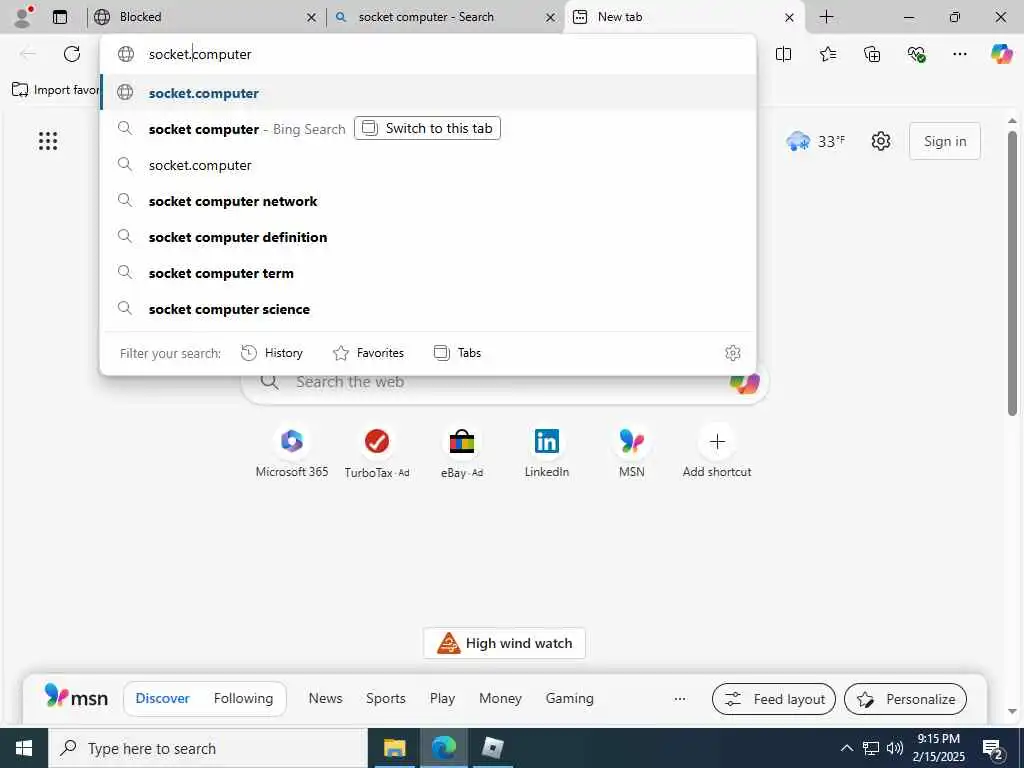Click the Type here to search taskbar box

(208, 748)
